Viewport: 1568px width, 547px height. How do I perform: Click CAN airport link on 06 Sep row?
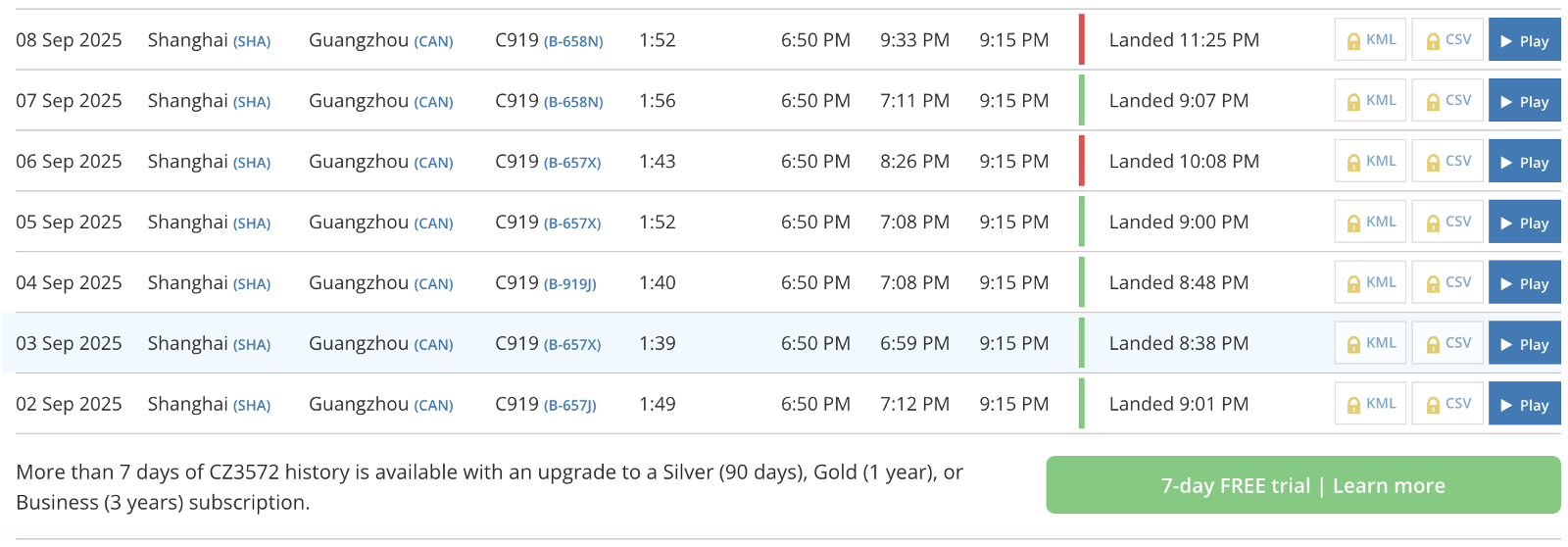433,163
